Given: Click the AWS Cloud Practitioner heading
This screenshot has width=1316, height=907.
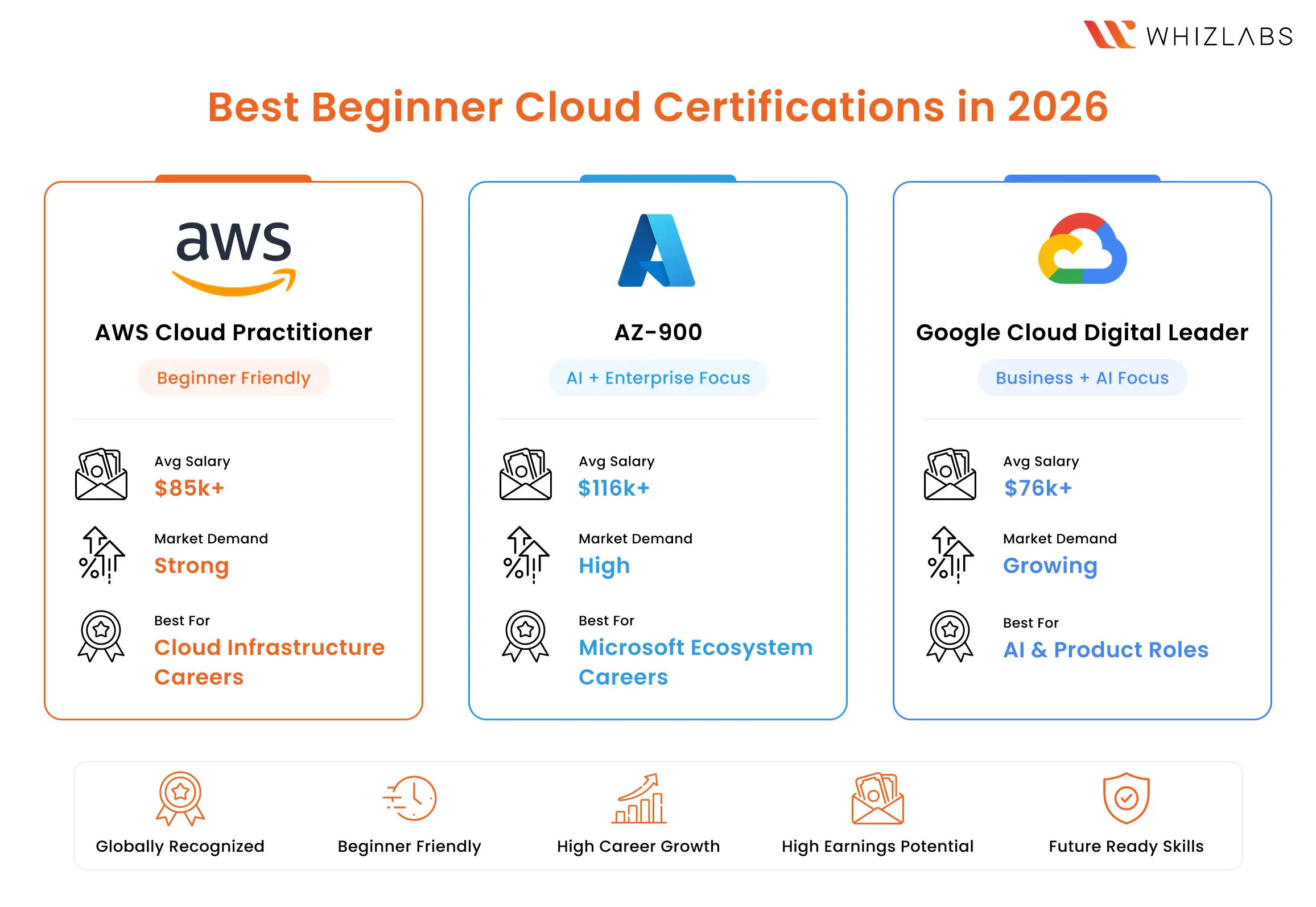Looking at the screenshot, I should click(x=234, y=332).
